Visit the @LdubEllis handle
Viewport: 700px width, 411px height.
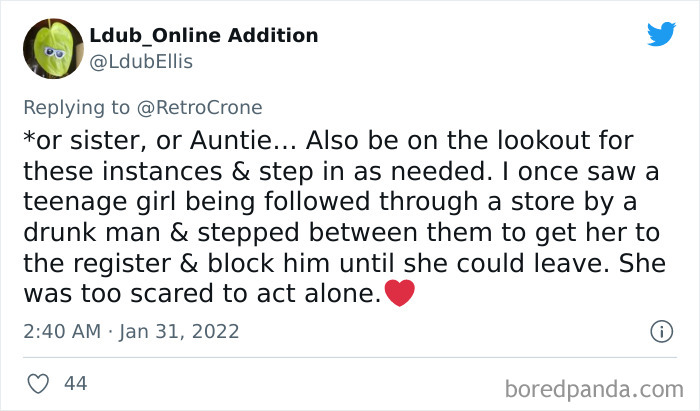tap(141, 61)
